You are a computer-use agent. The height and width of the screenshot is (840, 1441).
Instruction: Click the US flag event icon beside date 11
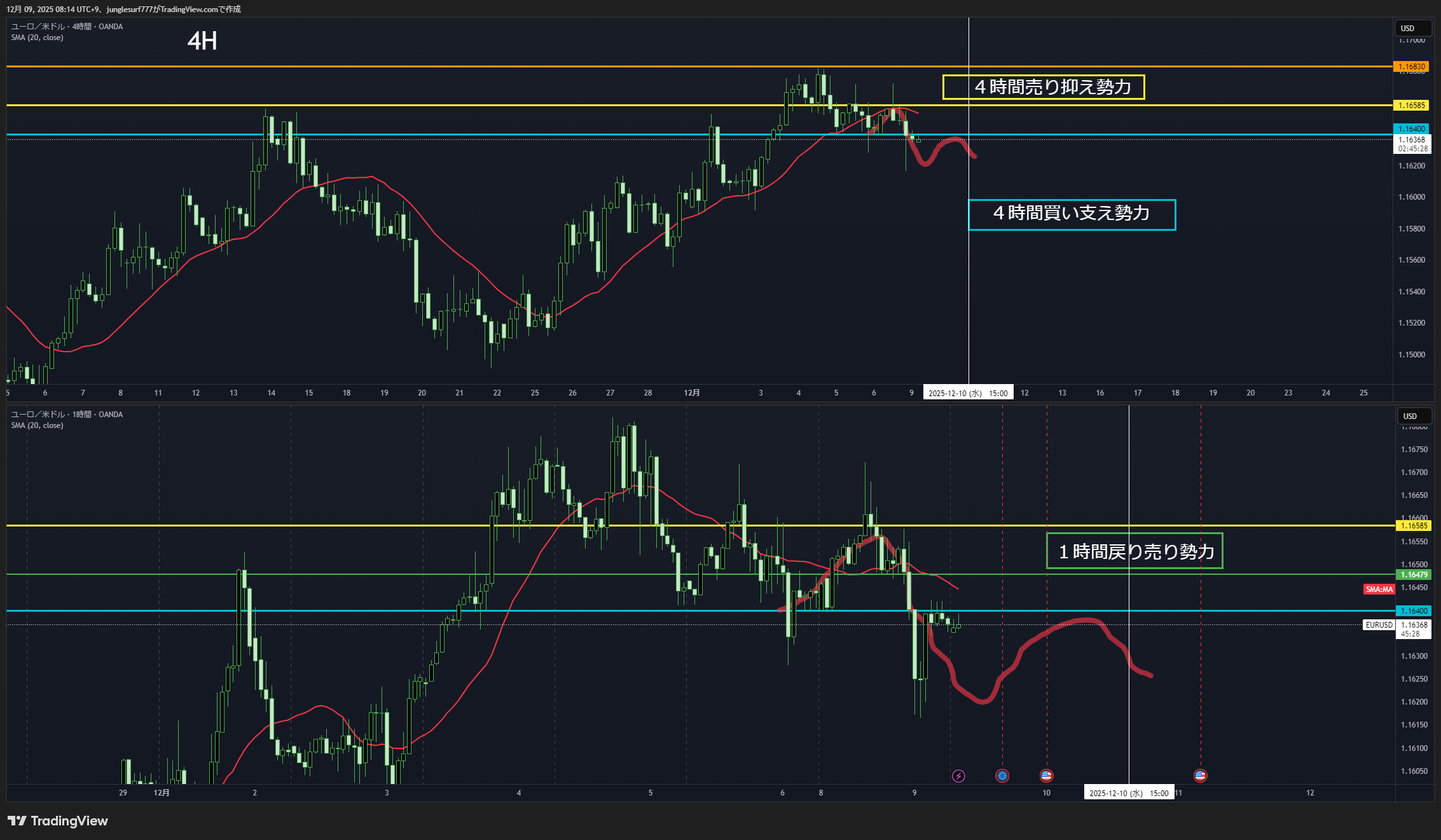[1200, 776]
